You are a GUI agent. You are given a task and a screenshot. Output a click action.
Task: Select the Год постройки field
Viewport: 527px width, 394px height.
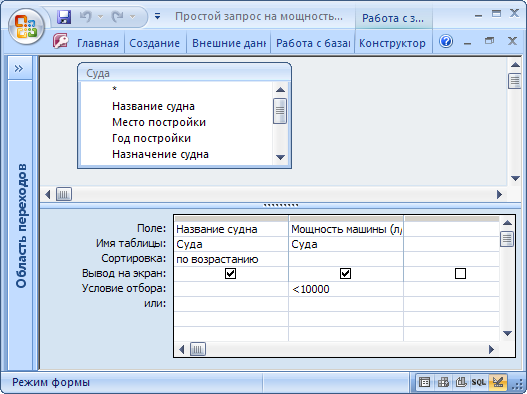pyautogui.click(x=151, y=138)
